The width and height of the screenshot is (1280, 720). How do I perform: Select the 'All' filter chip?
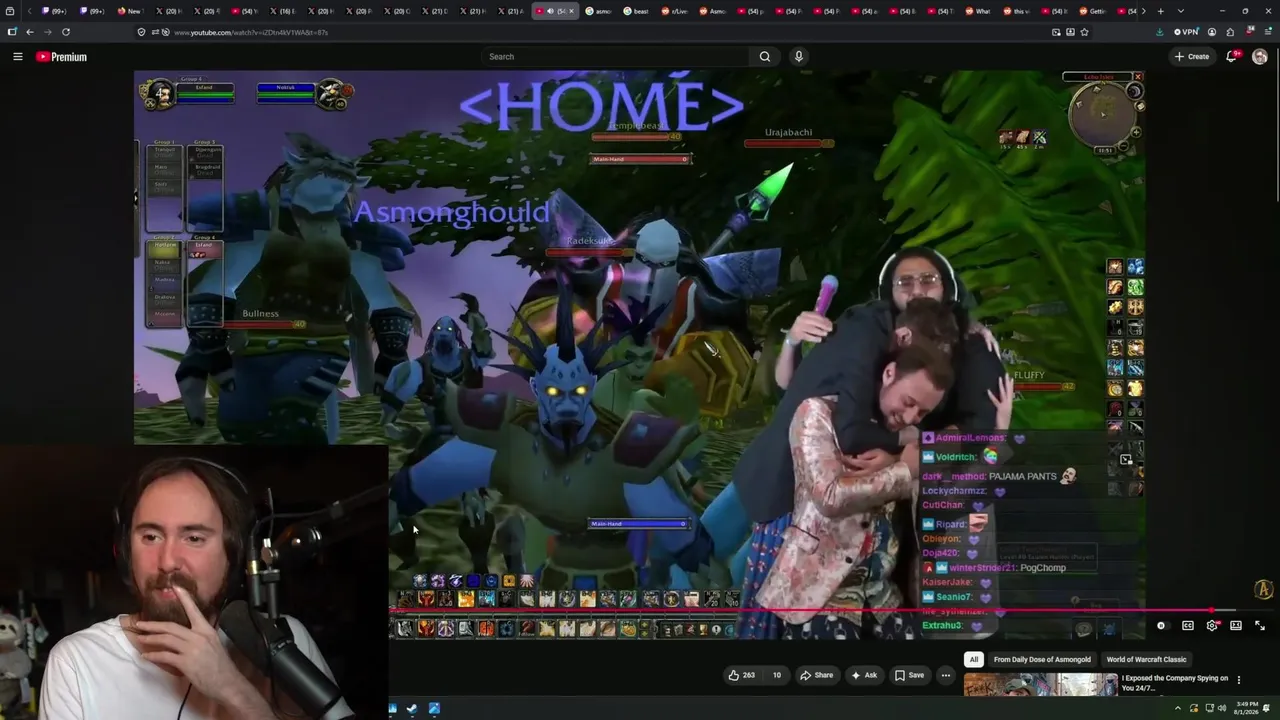click(973, 660)
